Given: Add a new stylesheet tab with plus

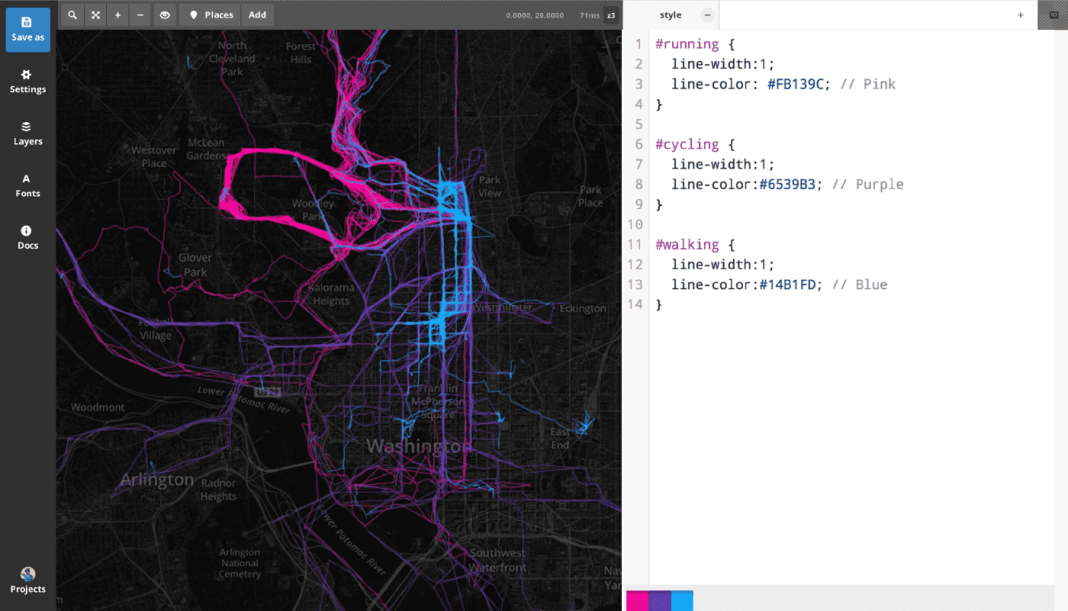Looking at the screenshot, I should [x=1020, y=15].
